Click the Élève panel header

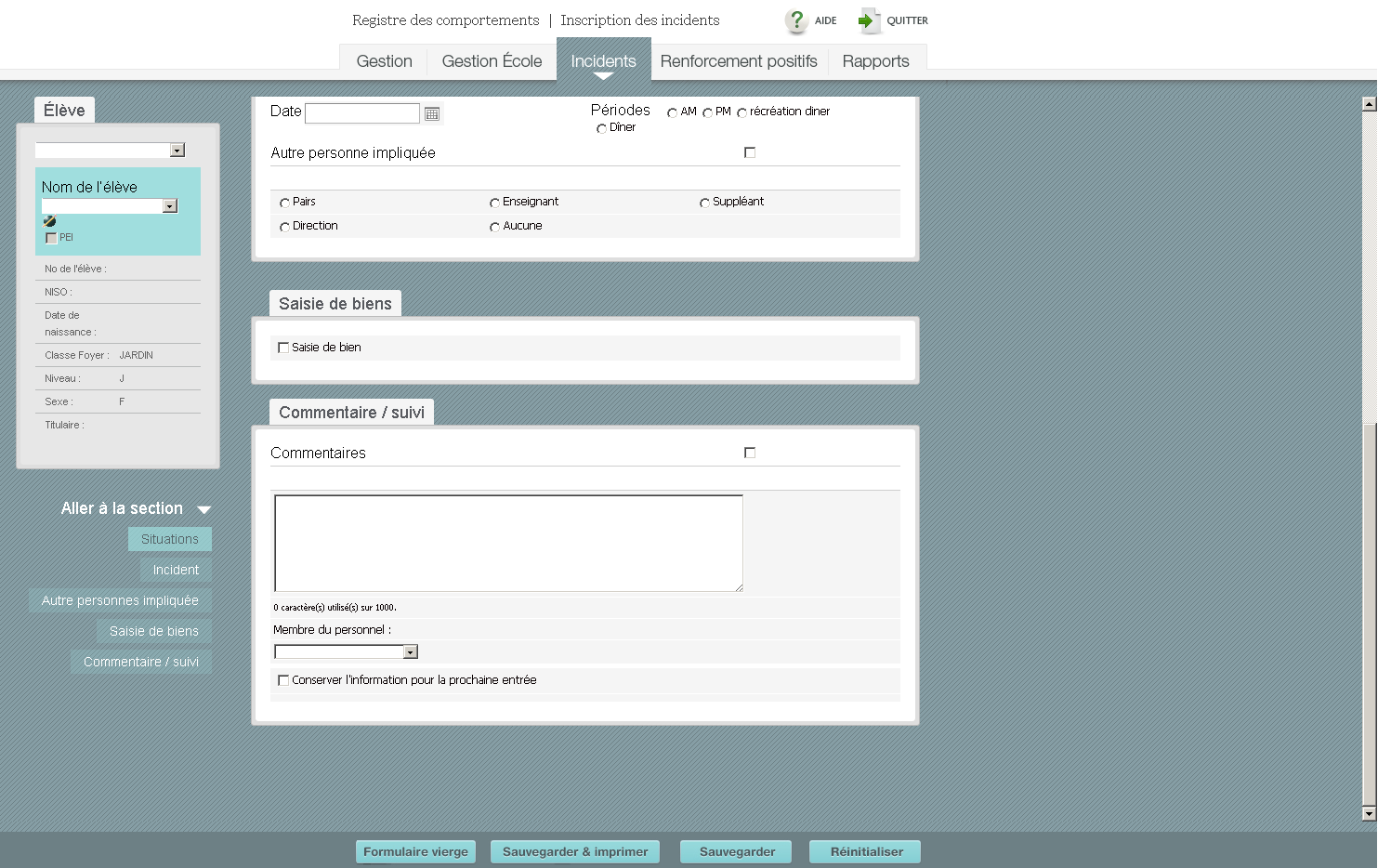(x=64, y=111)
